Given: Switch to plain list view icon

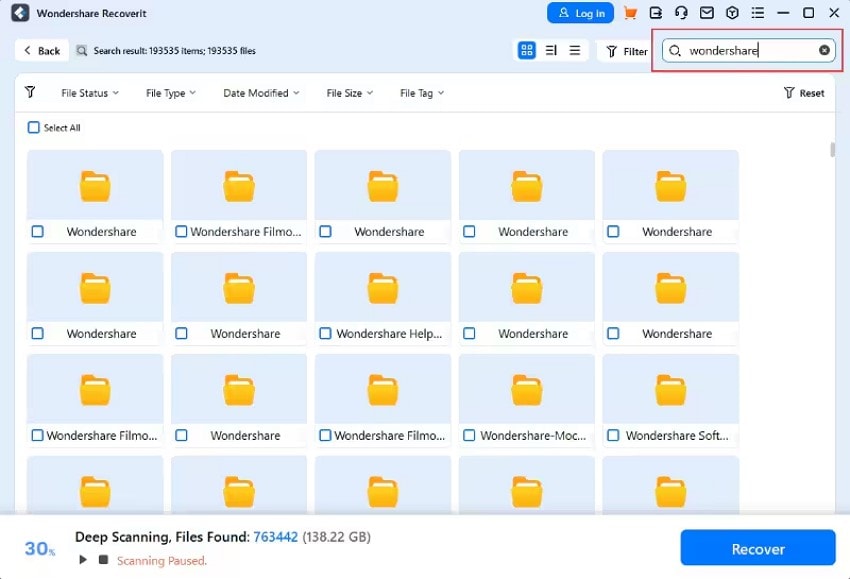Looking at the screenshot, I should (x=575, y=50).
